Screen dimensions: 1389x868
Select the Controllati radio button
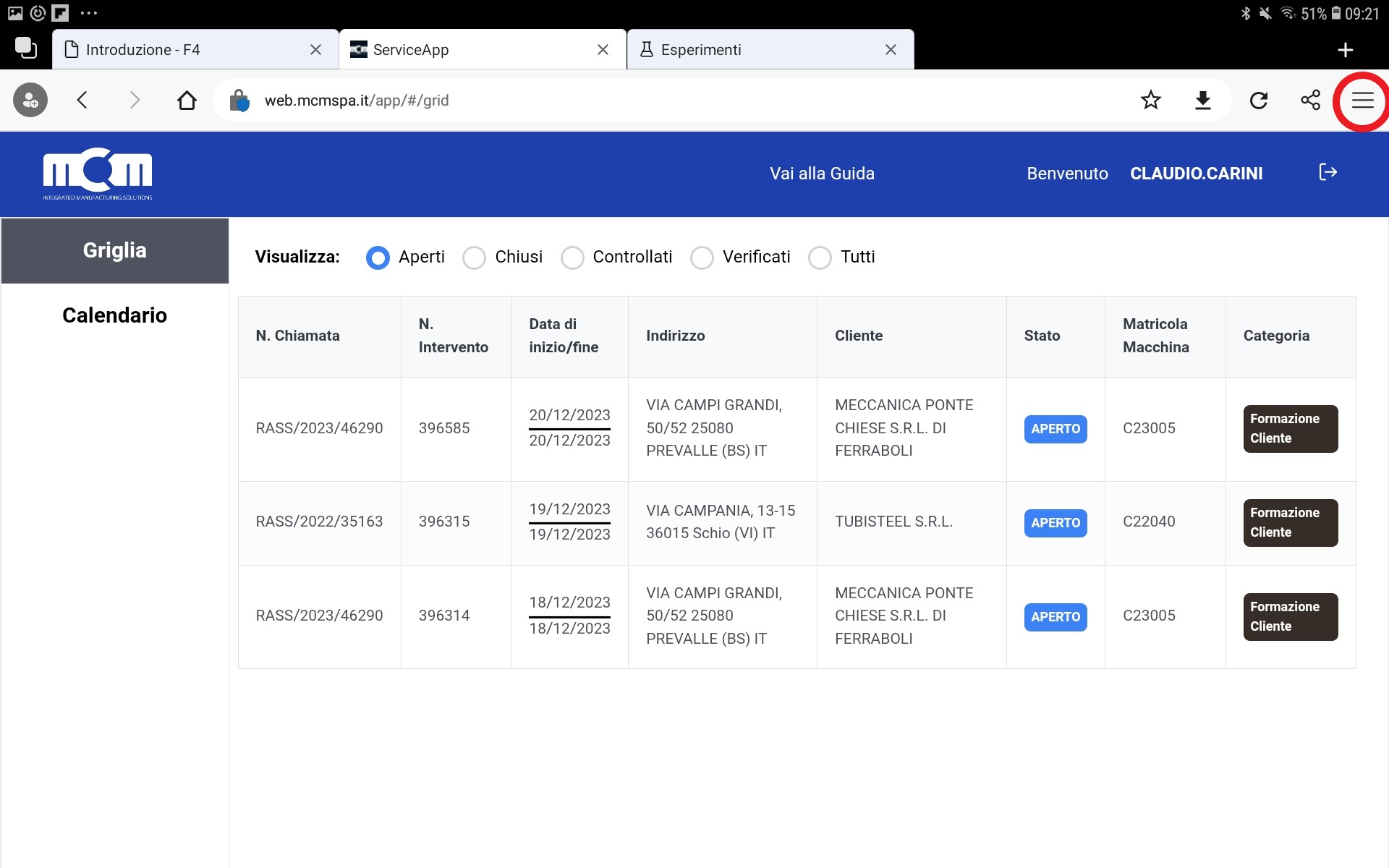tap(572, 258)
